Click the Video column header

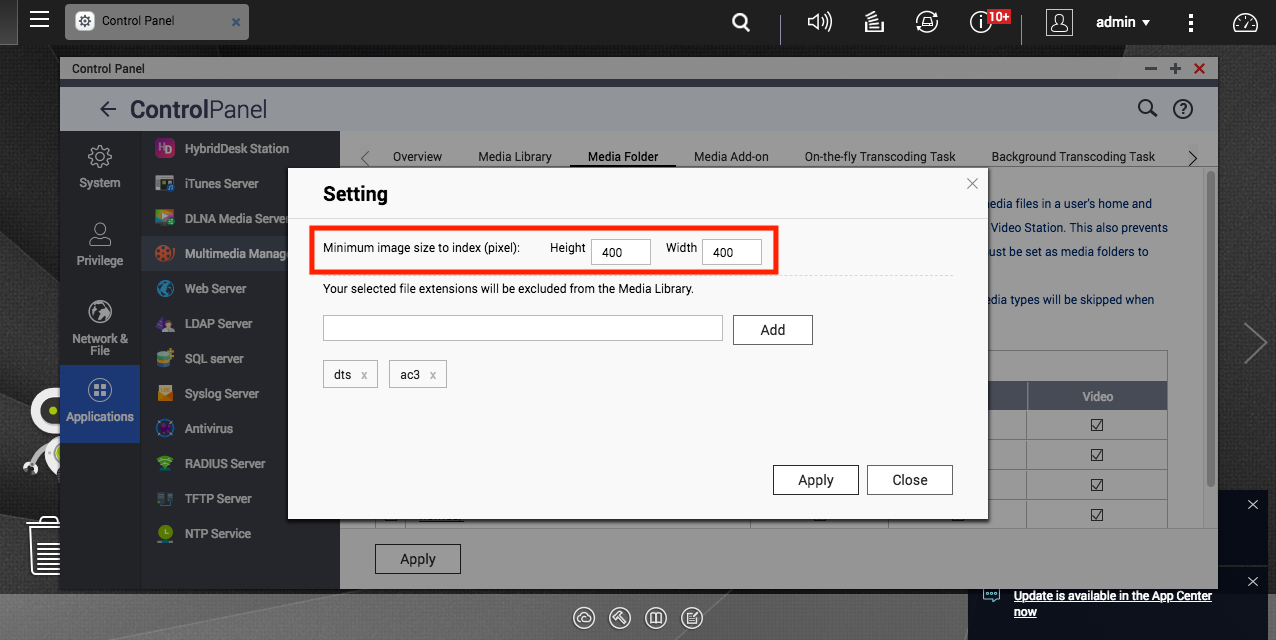(1097, 396)
